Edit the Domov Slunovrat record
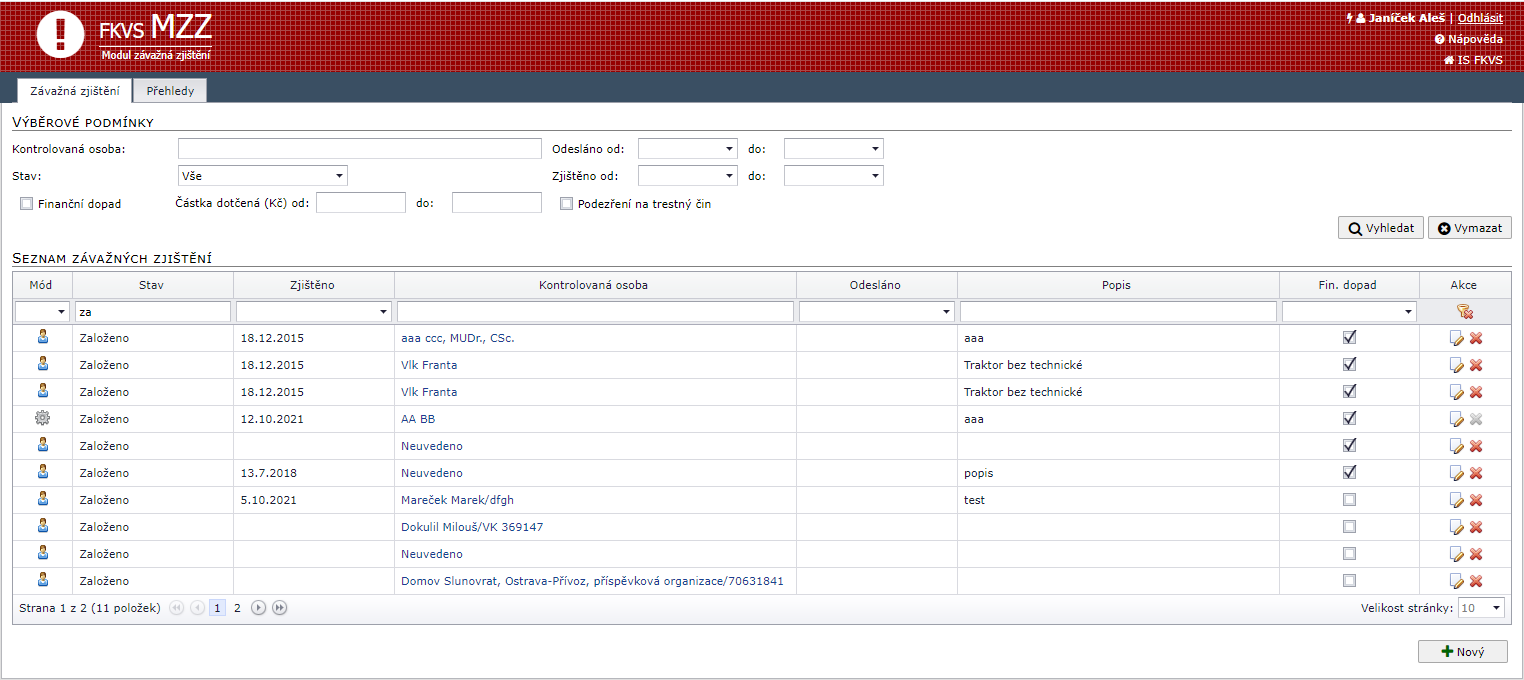 [1457, 581]
